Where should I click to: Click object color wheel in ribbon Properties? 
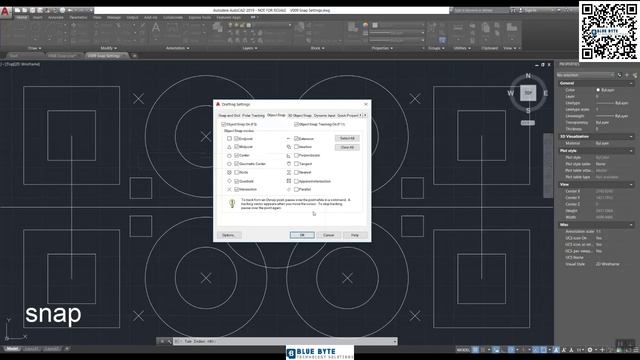365,25
